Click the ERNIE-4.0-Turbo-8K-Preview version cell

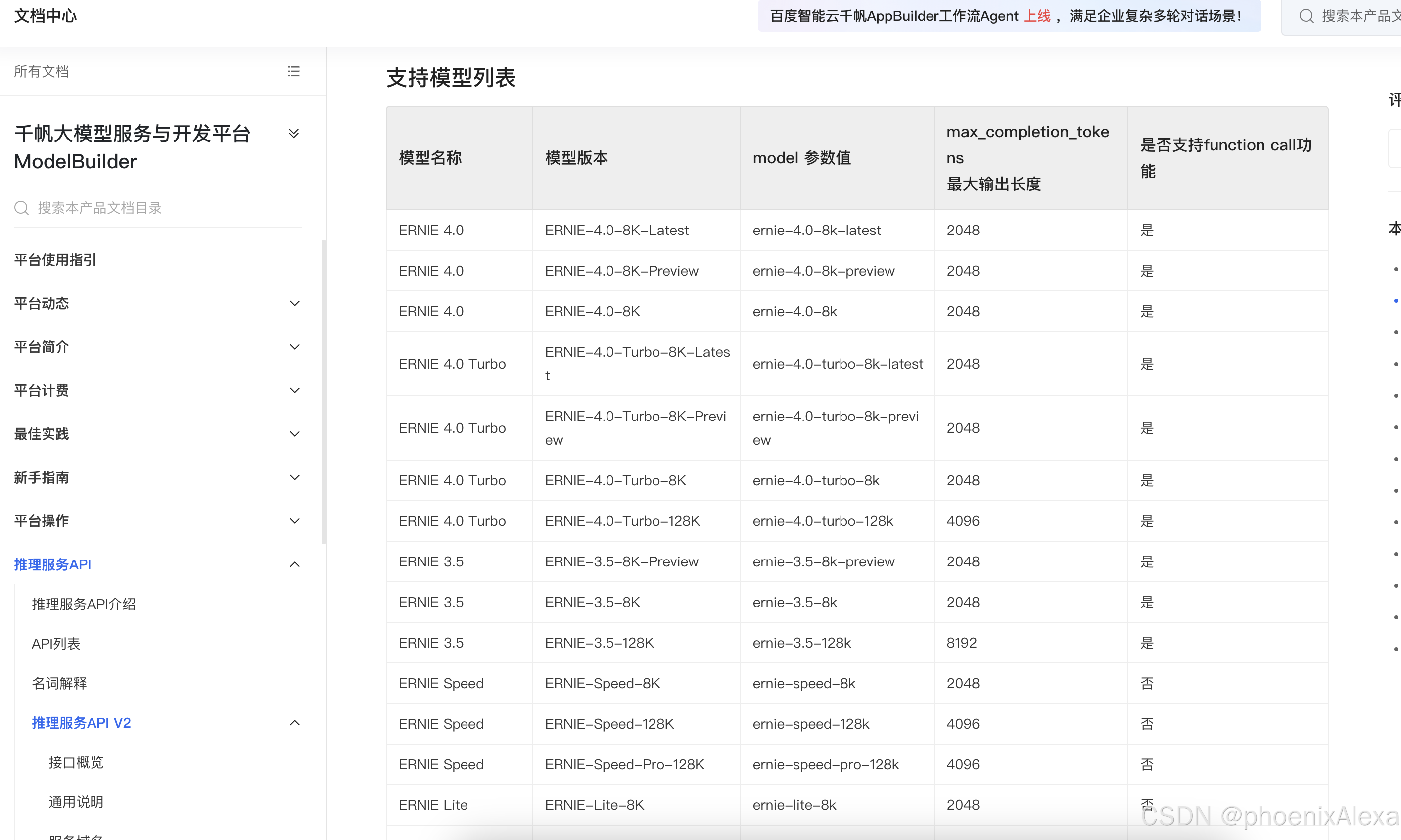(x=636, y=428)
